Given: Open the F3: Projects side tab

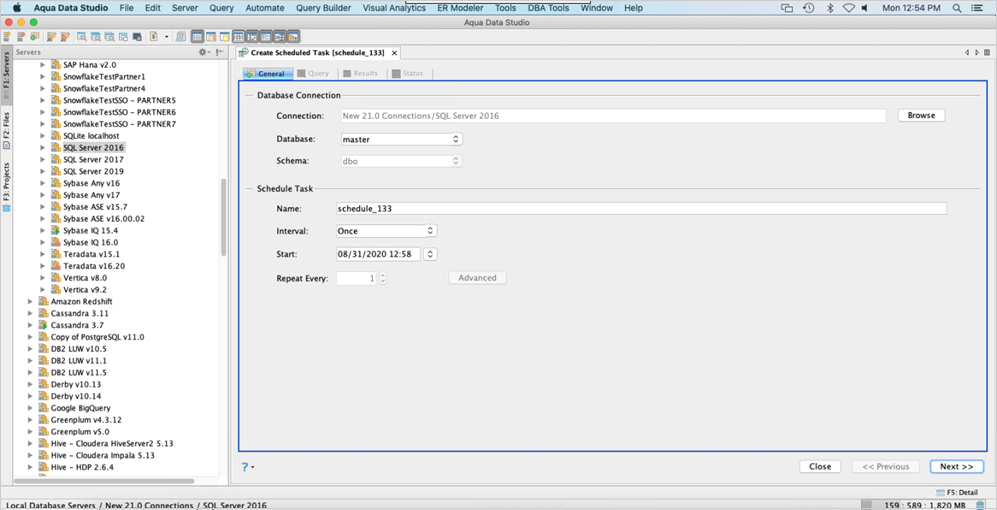Looking at the screenshot, I should pos(6,186).
